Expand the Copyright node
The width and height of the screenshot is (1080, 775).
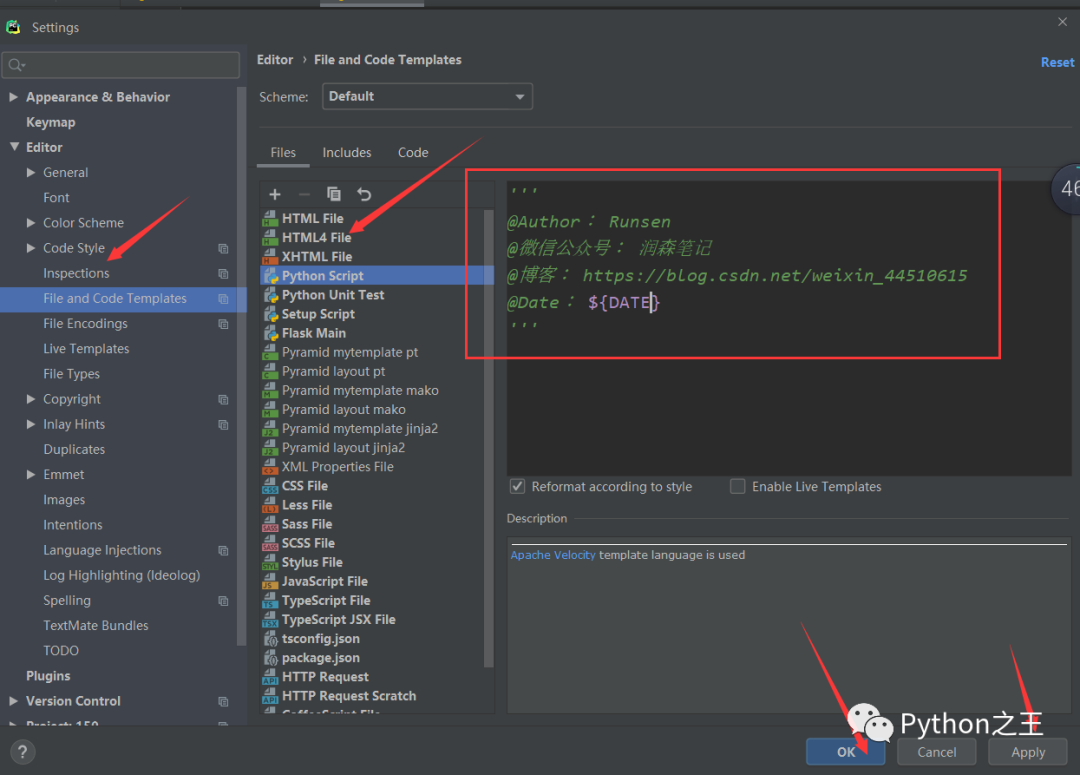31,399
